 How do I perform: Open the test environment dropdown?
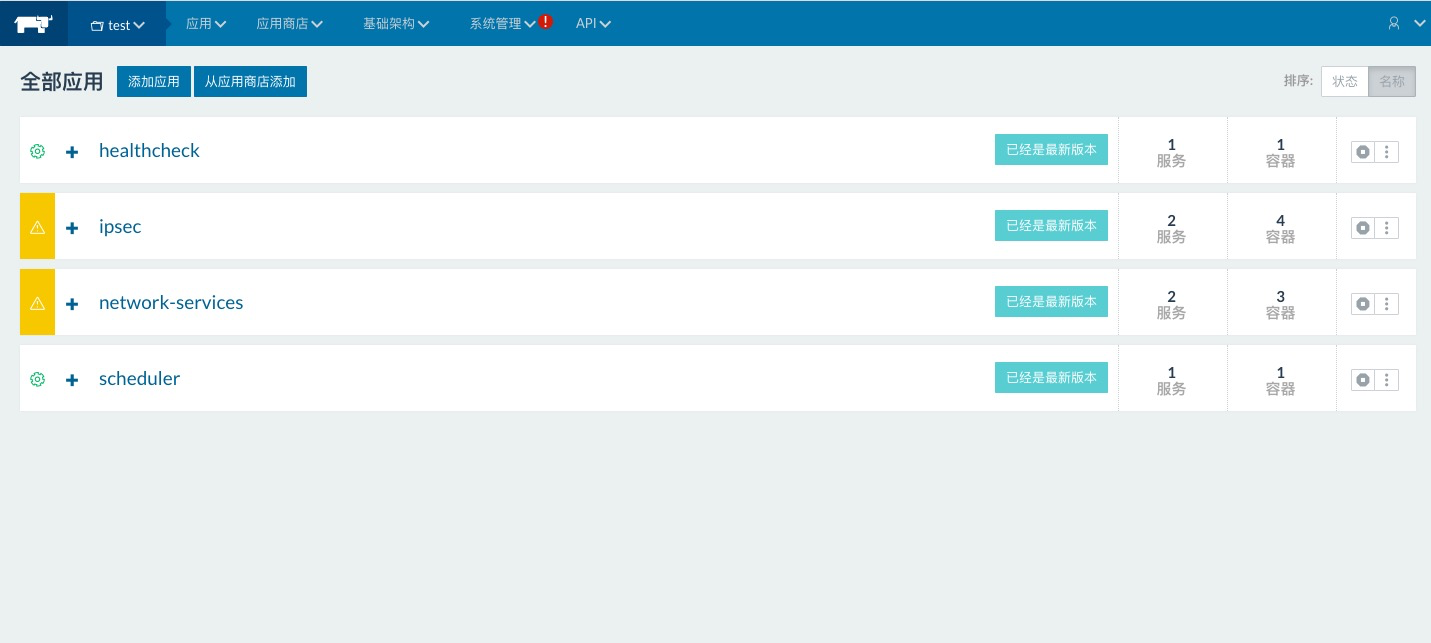118,25
